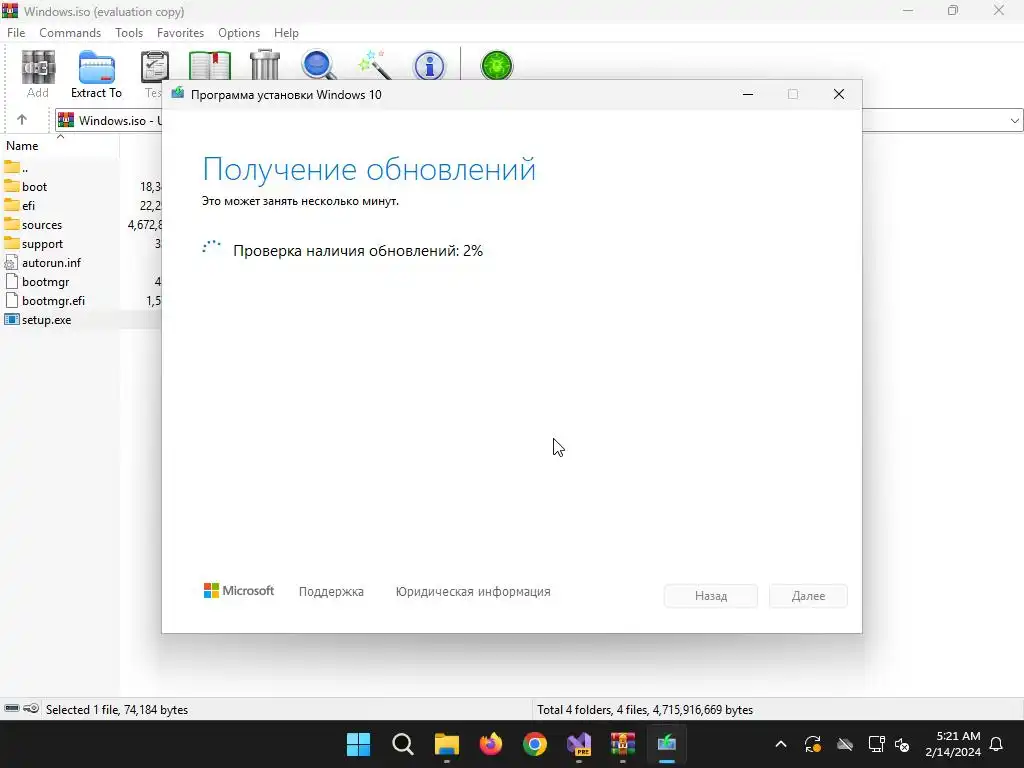Screen dimensions: 1024x768
Task: Click the status bar drive icon
Action: pos(12,709)
